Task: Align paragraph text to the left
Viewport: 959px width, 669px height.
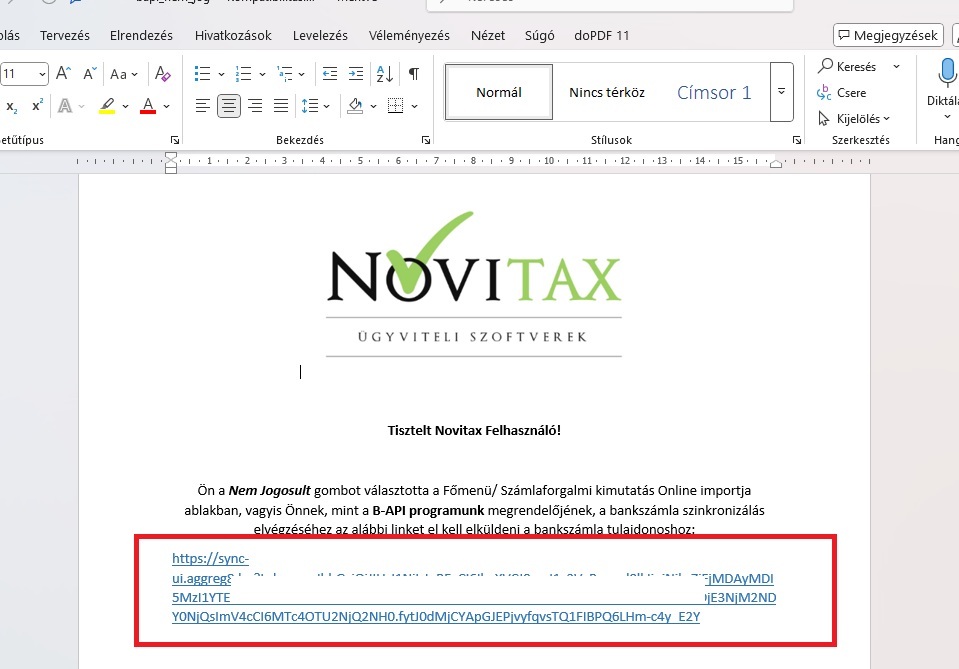Action: point(203,106)
